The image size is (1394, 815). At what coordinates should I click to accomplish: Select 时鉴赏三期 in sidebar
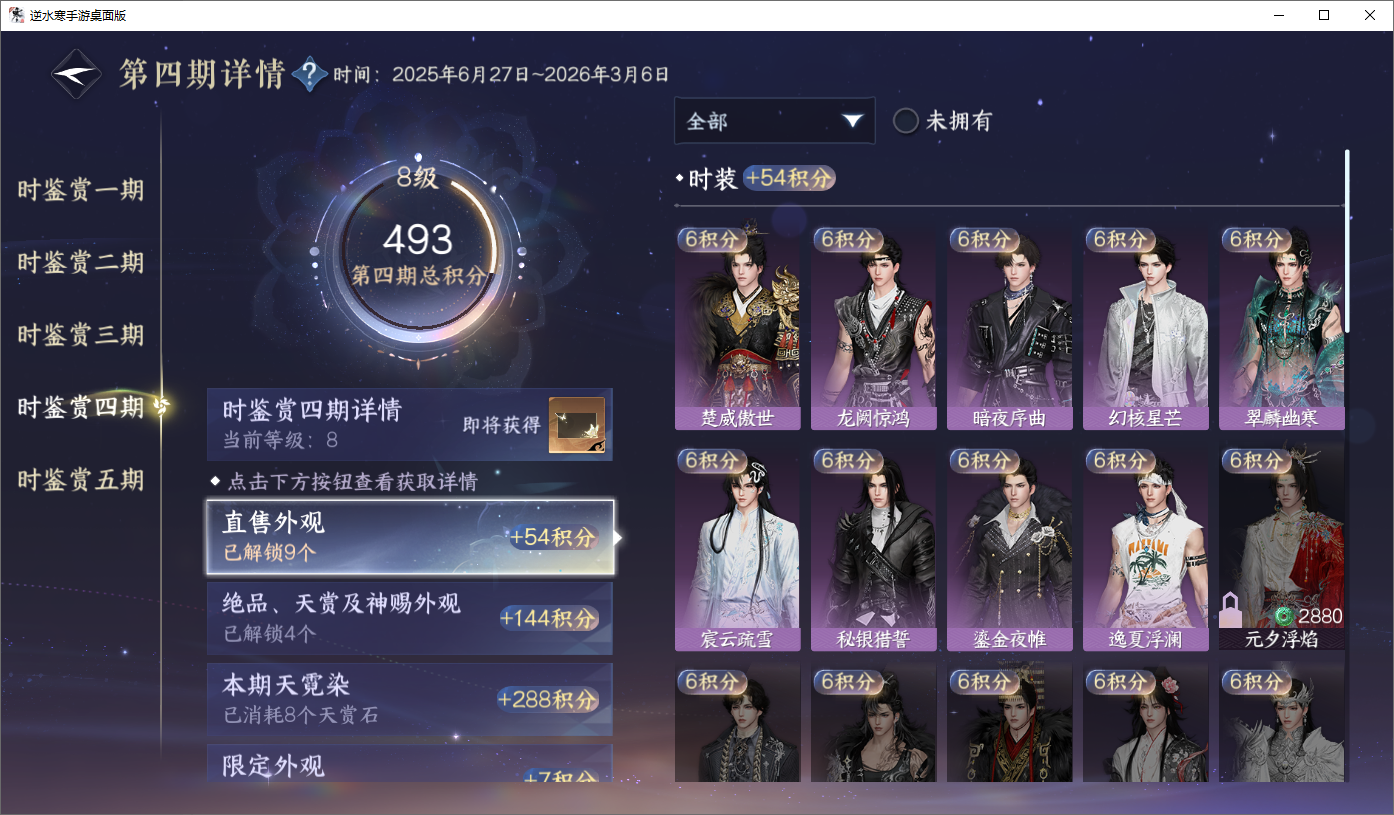tap(81, 335)
